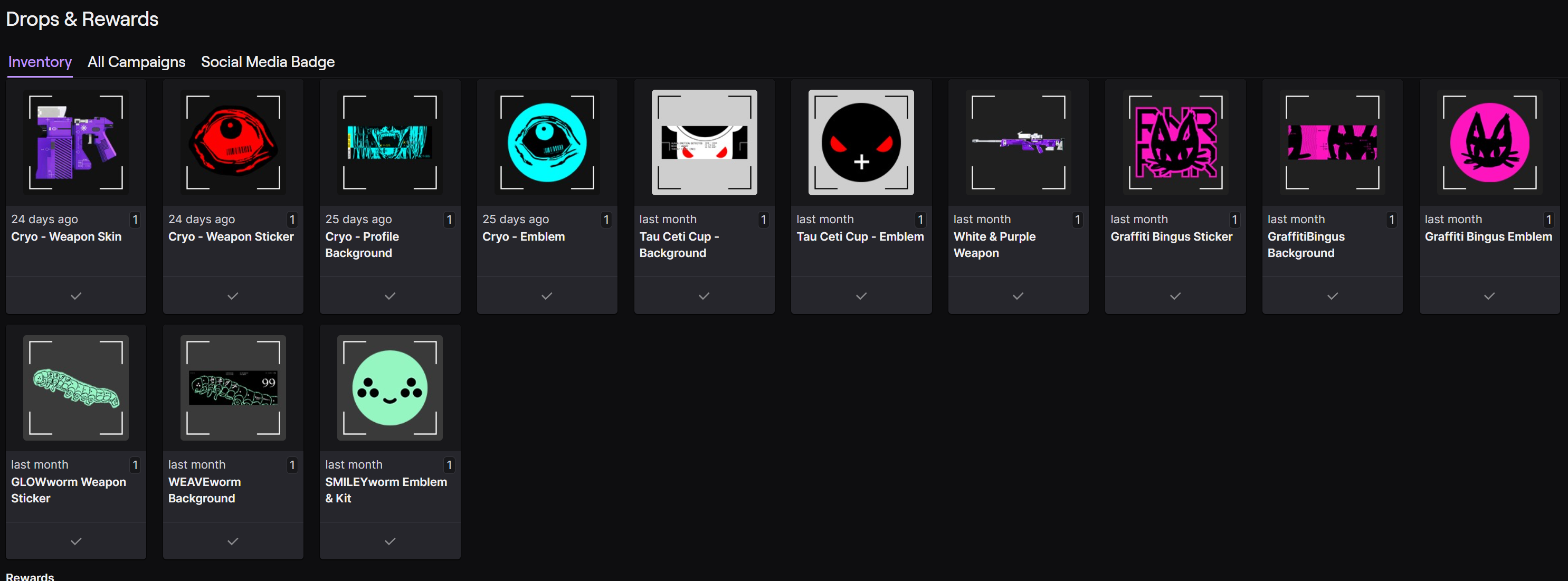
Task: Click the Tau Ceti Cup Emblem black face image
Action: (861, 142)
